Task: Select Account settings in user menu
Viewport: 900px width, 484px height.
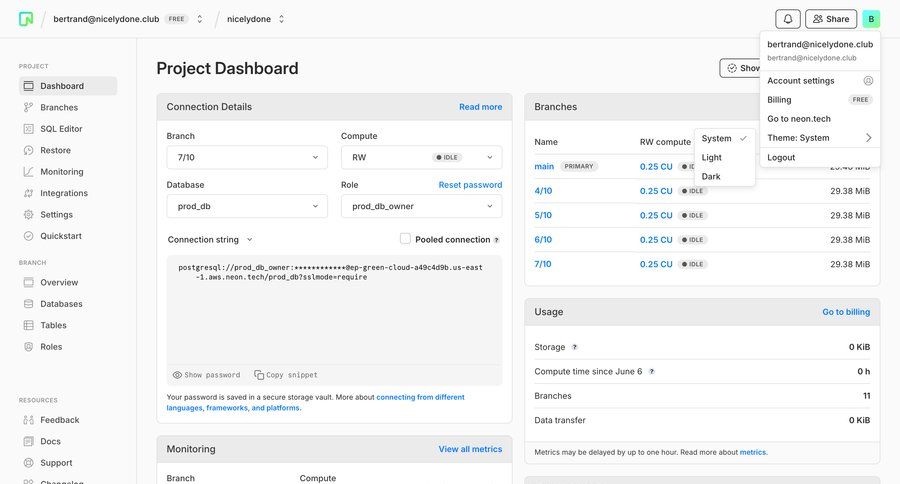Action: click(820, 81)
